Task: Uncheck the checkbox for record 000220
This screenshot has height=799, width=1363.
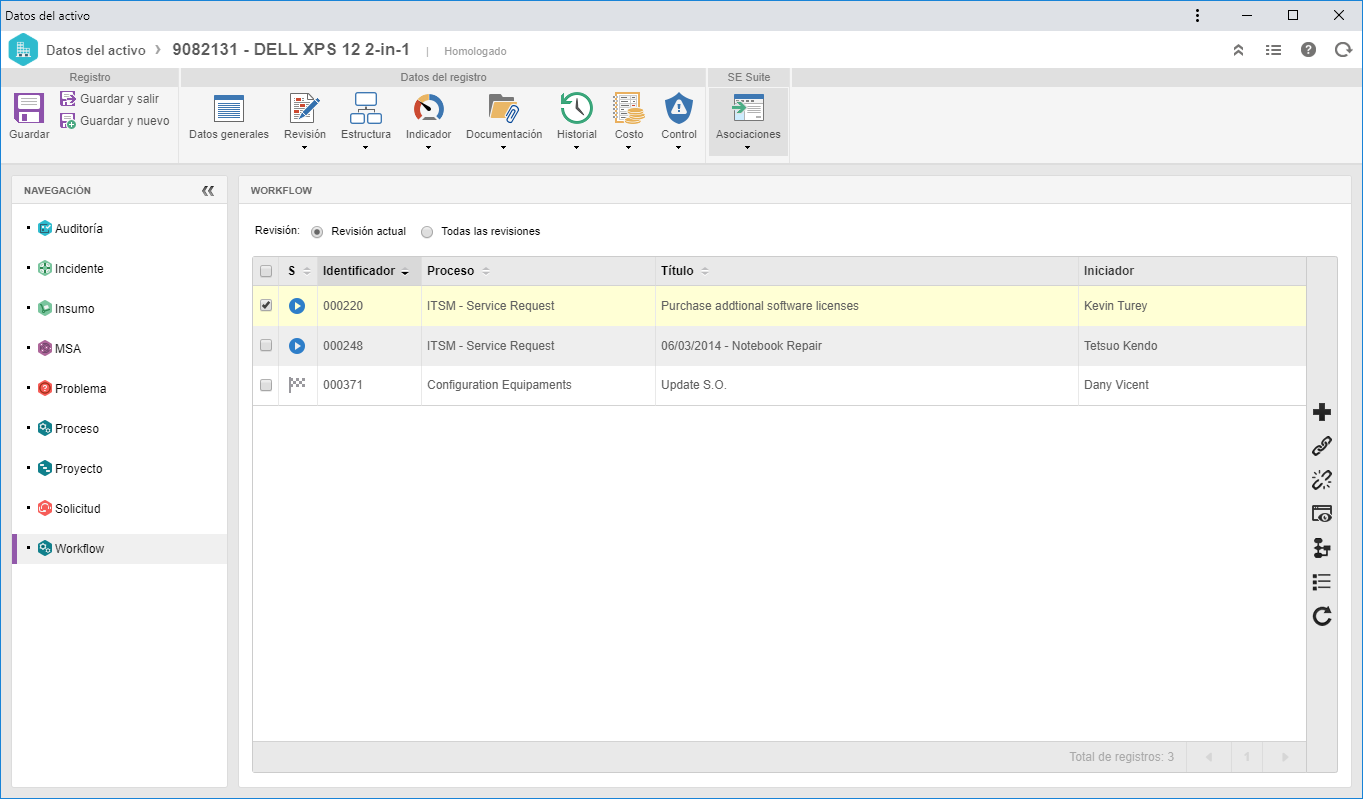Action: tap(266, 306)
